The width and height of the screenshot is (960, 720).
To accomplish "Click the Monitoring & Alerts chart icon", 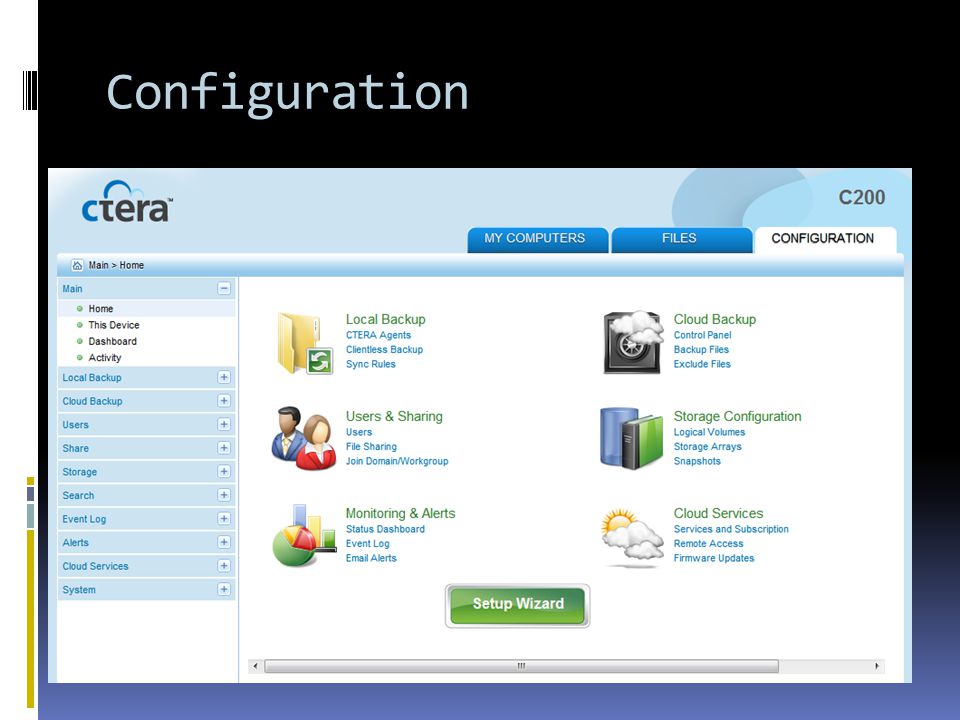I will click(304, 536).
